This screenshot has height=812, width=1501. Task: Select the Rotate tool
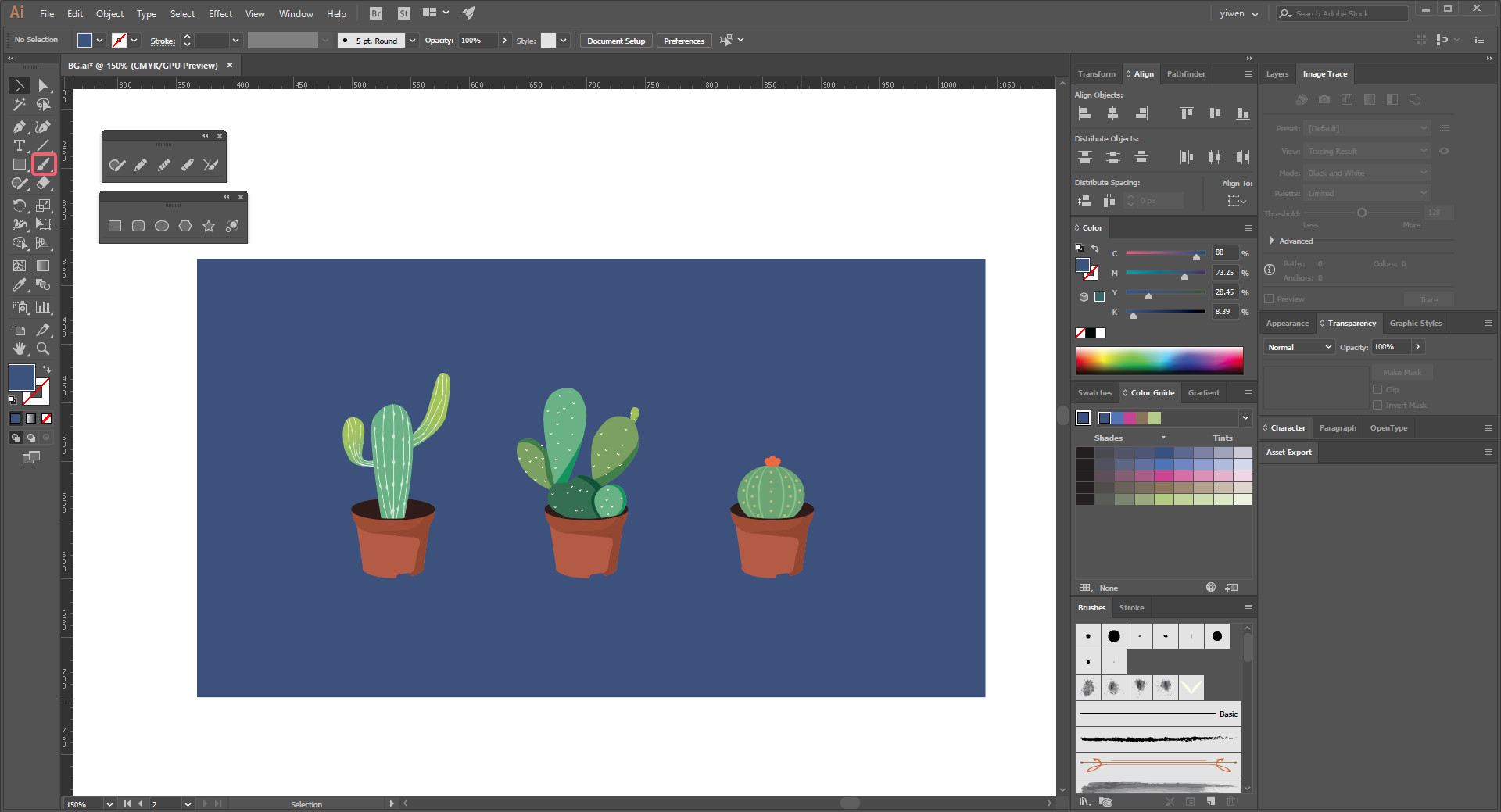[20, 206]
